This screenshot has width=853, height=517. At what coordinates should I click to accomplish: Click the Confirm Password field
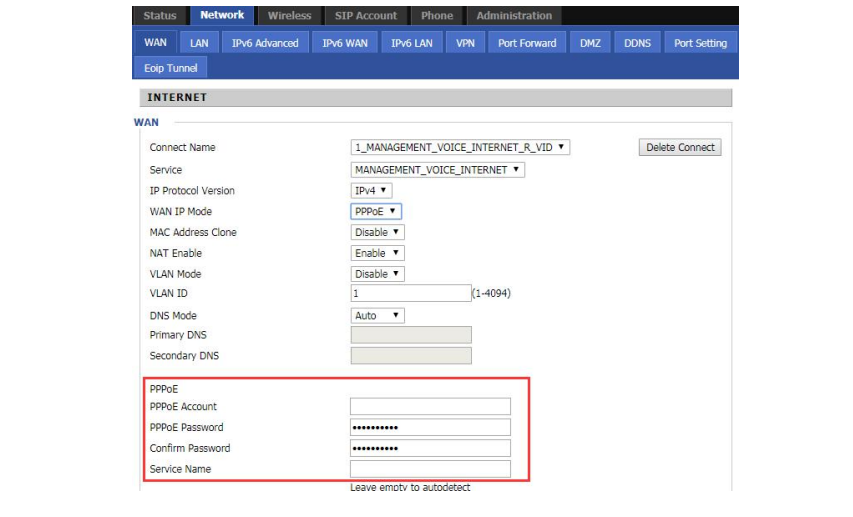(430, 448)
